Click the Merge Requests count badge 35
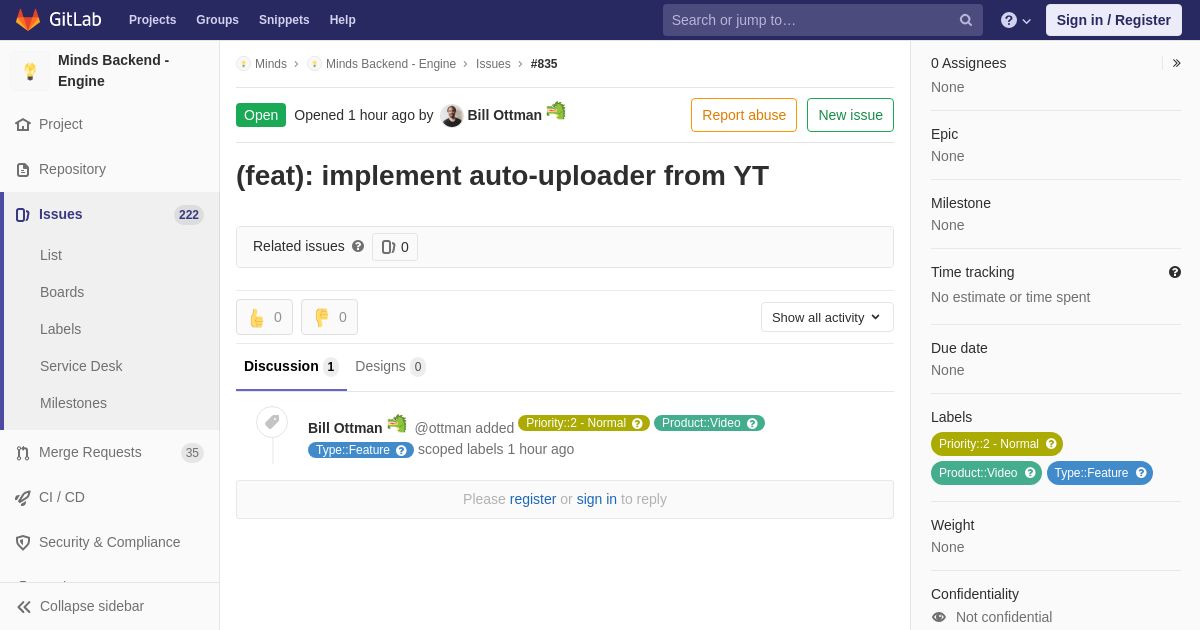Viewport: 1200px width, 630px height. pyautogui.click(x=192, y=452)
